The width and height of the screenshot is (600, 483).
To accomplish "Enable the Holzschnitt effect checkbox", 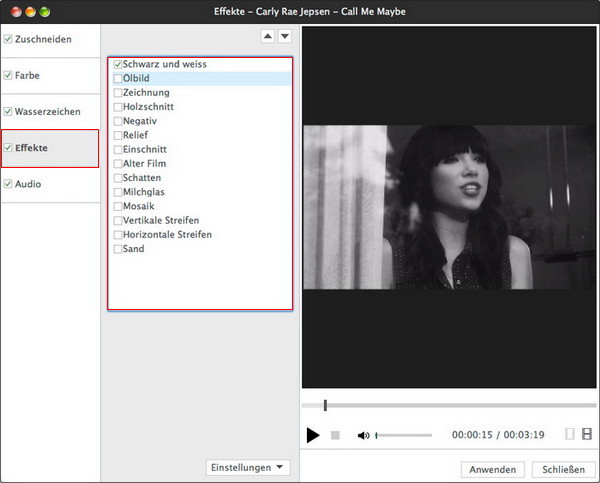I will [x=118, y=107].
